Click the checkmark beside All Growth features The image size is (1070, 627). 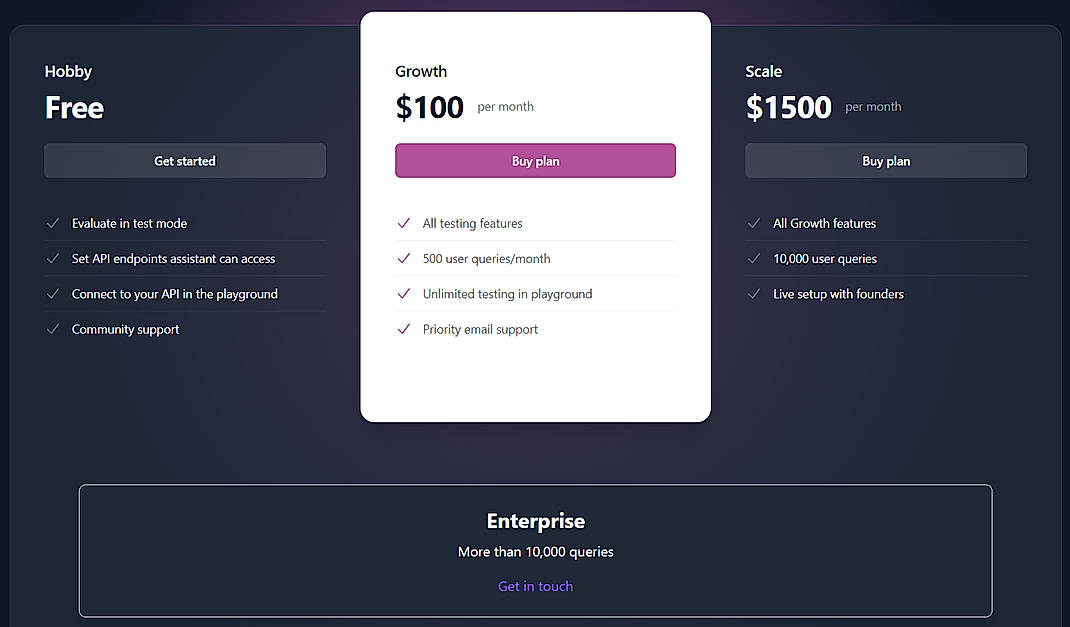point(753,223)
